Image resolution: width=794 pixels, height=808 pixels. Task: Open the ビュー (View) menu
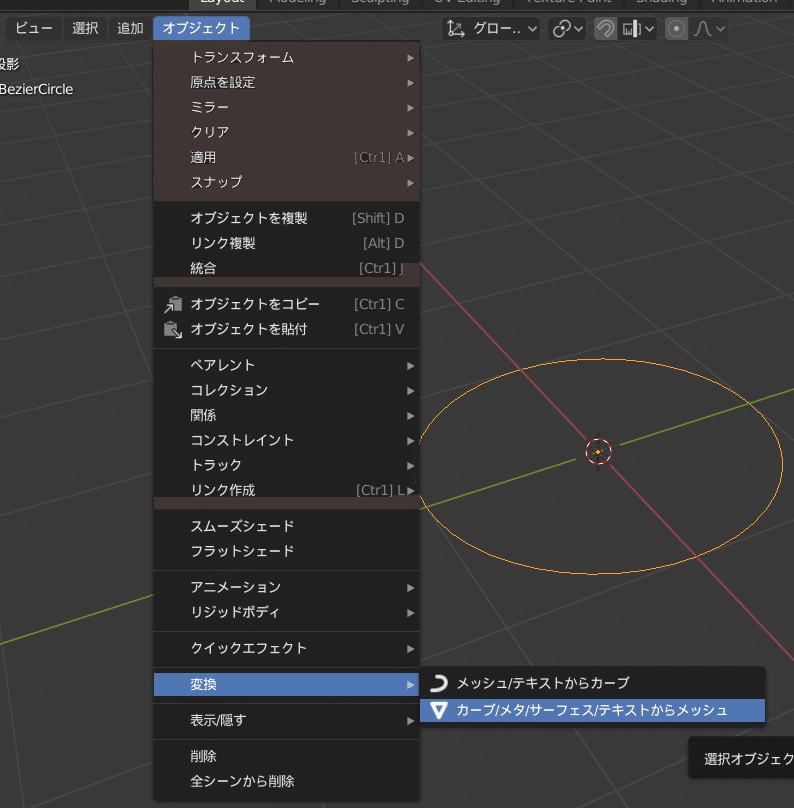(33, 28)
